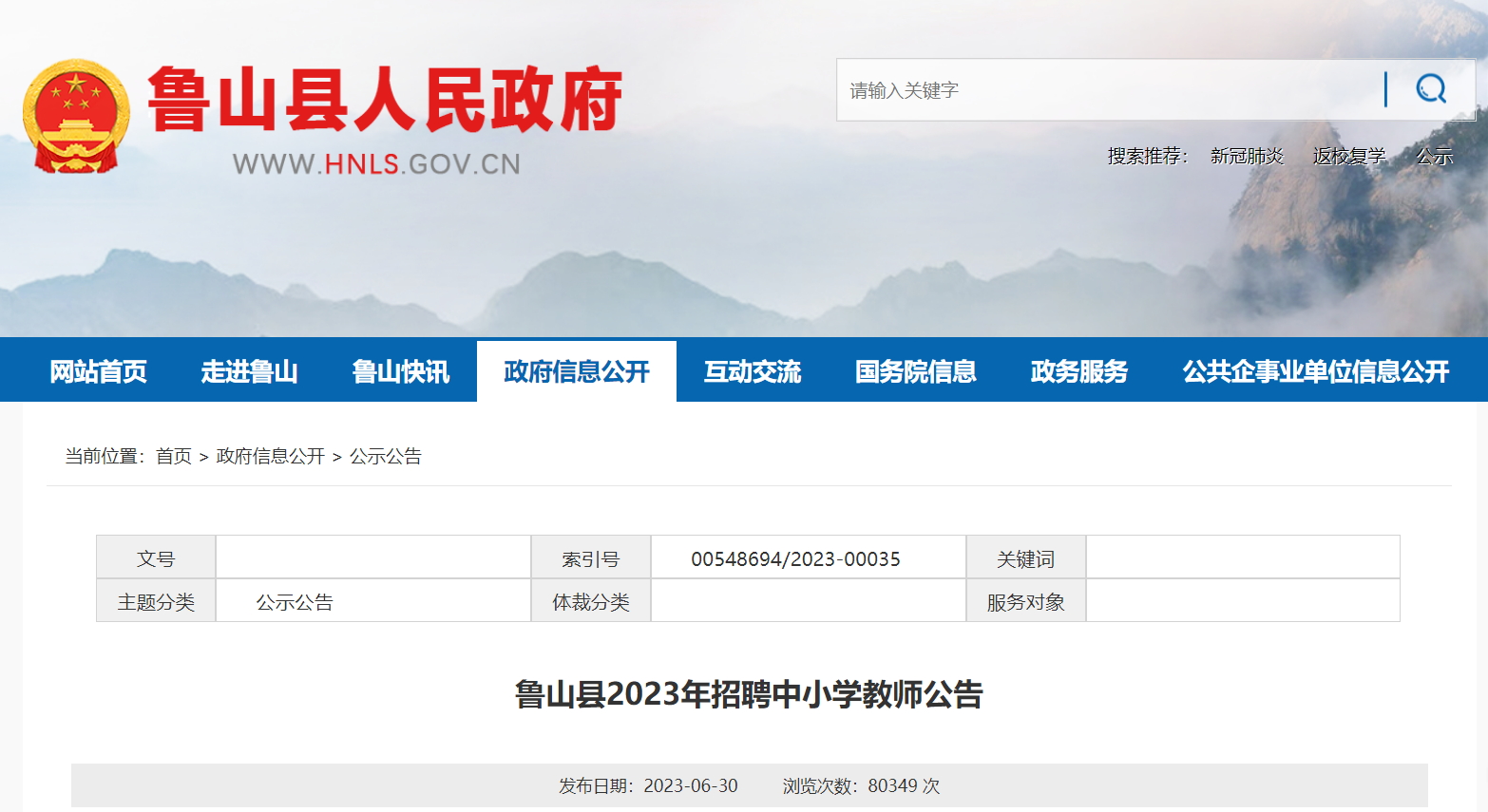The height and width of the screenshot is (812, 1488).
Task: Navigate to 国务院信息
Action: pos(916,371)
